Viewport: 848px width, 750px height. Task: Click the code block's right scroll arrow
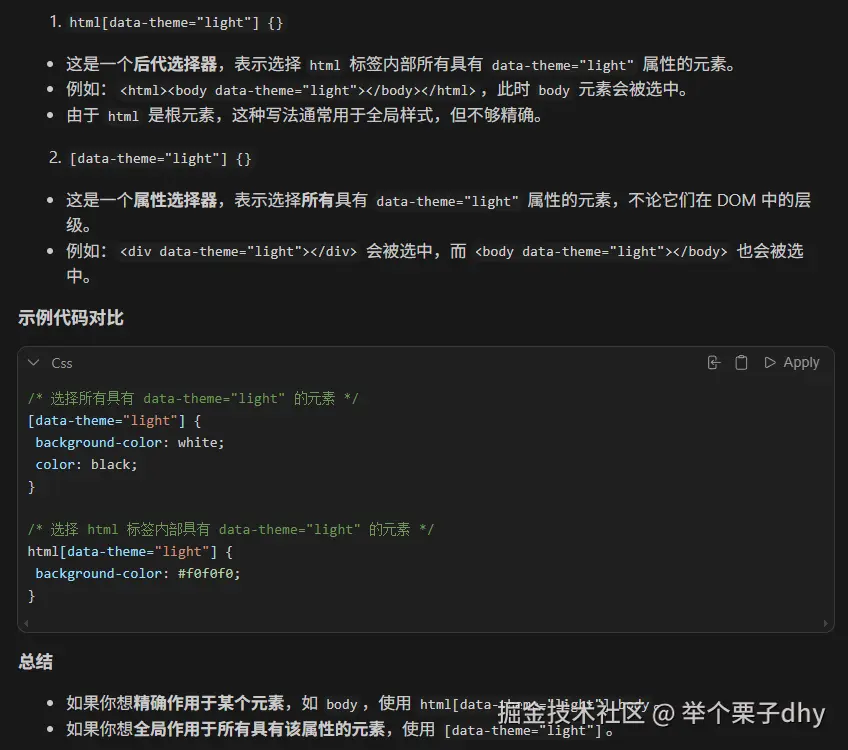point(825,623)
